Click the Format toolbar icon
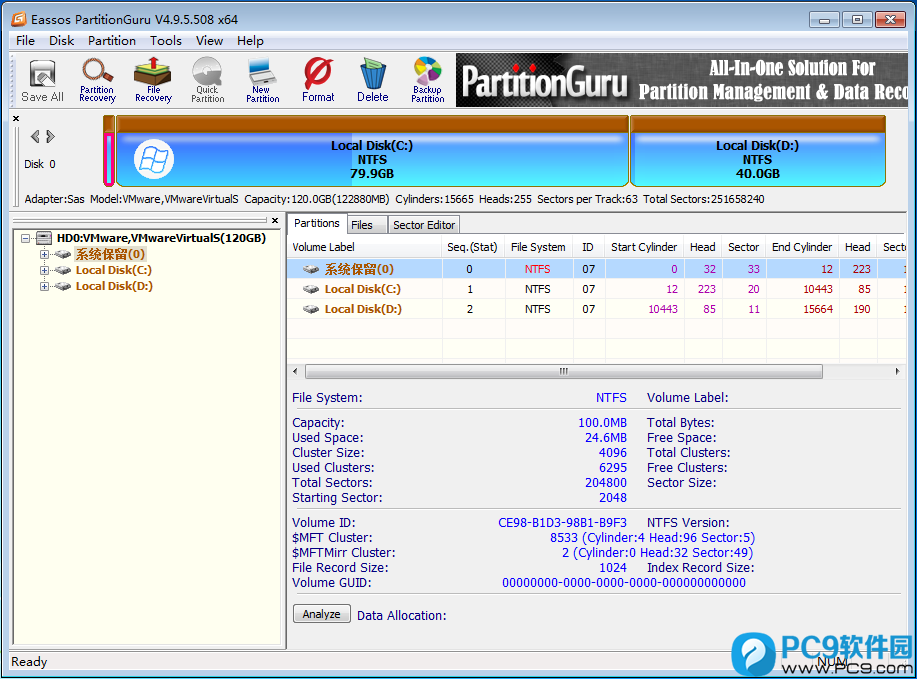 (x=318, y=81)
